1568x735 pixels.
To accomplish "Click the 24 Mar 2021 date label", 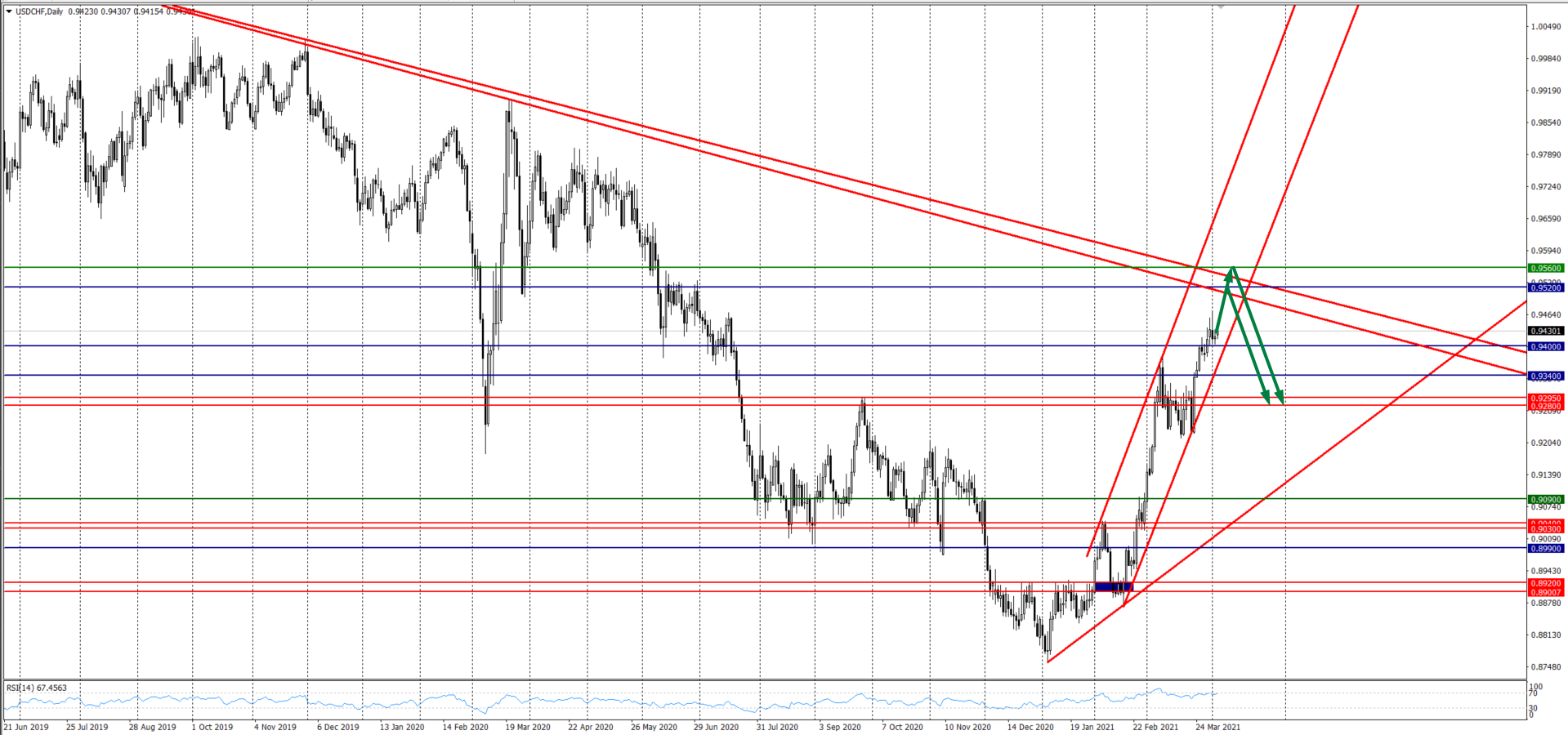I will click(x=1217, y=727).
